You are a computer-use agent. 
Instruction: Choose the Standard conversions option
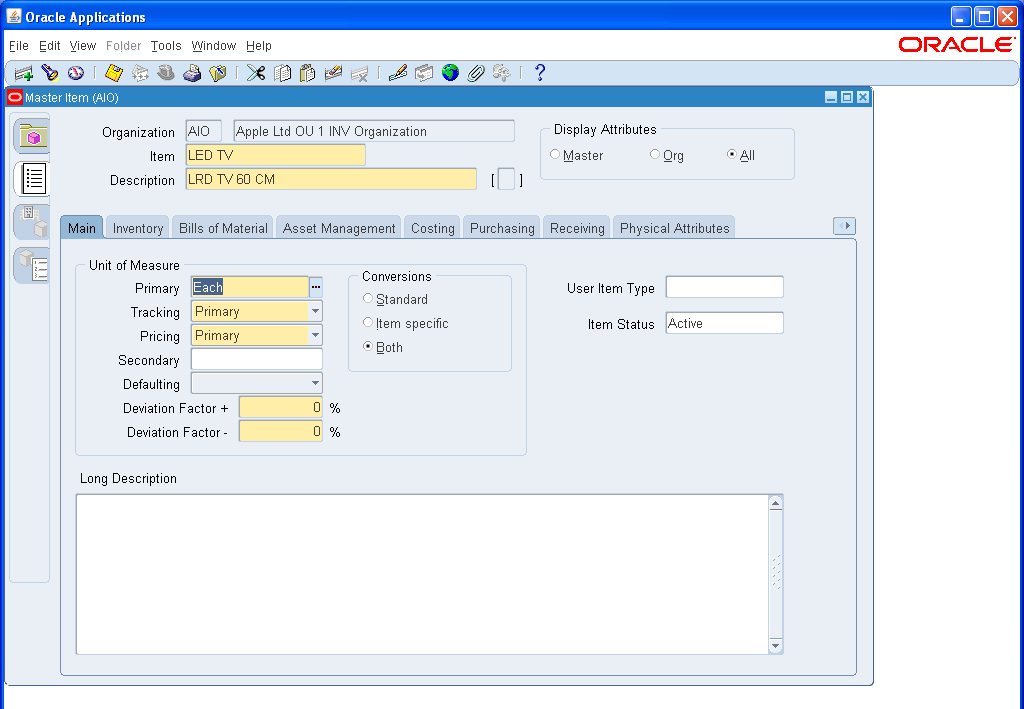(368, 299)
